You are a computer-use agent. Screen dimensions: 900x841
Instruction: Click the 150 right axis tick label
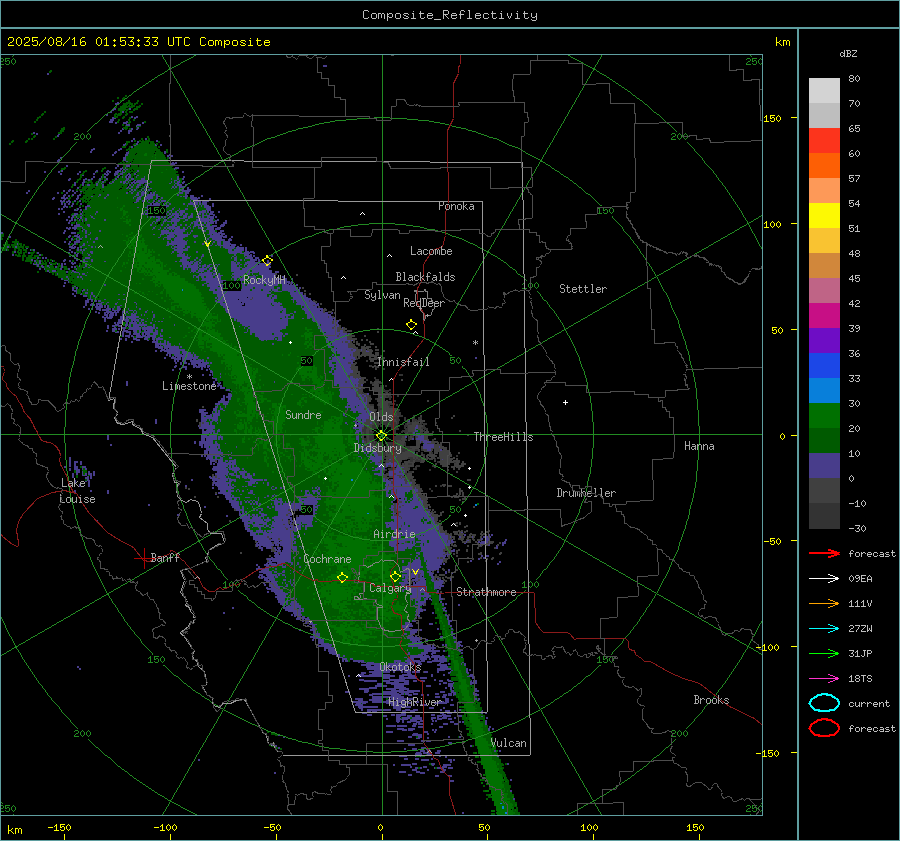(x=773, y=118)
